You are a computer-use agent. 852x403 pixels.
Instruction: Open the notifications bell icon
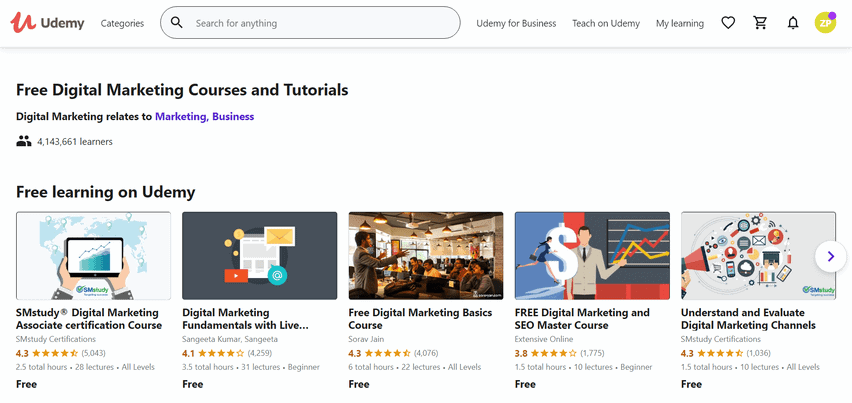click(x=793, y=23)
